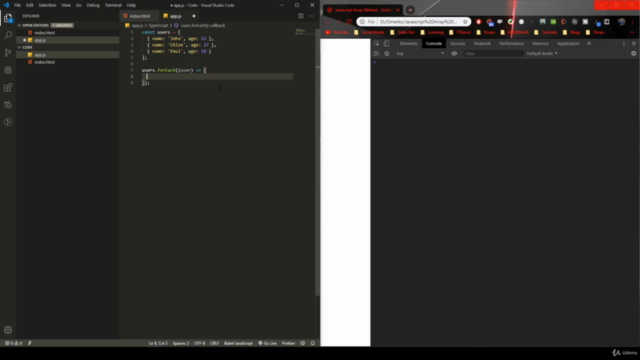Open the notifications bell in status bar
The image size is (640, 360).
[x=313, y=343]
